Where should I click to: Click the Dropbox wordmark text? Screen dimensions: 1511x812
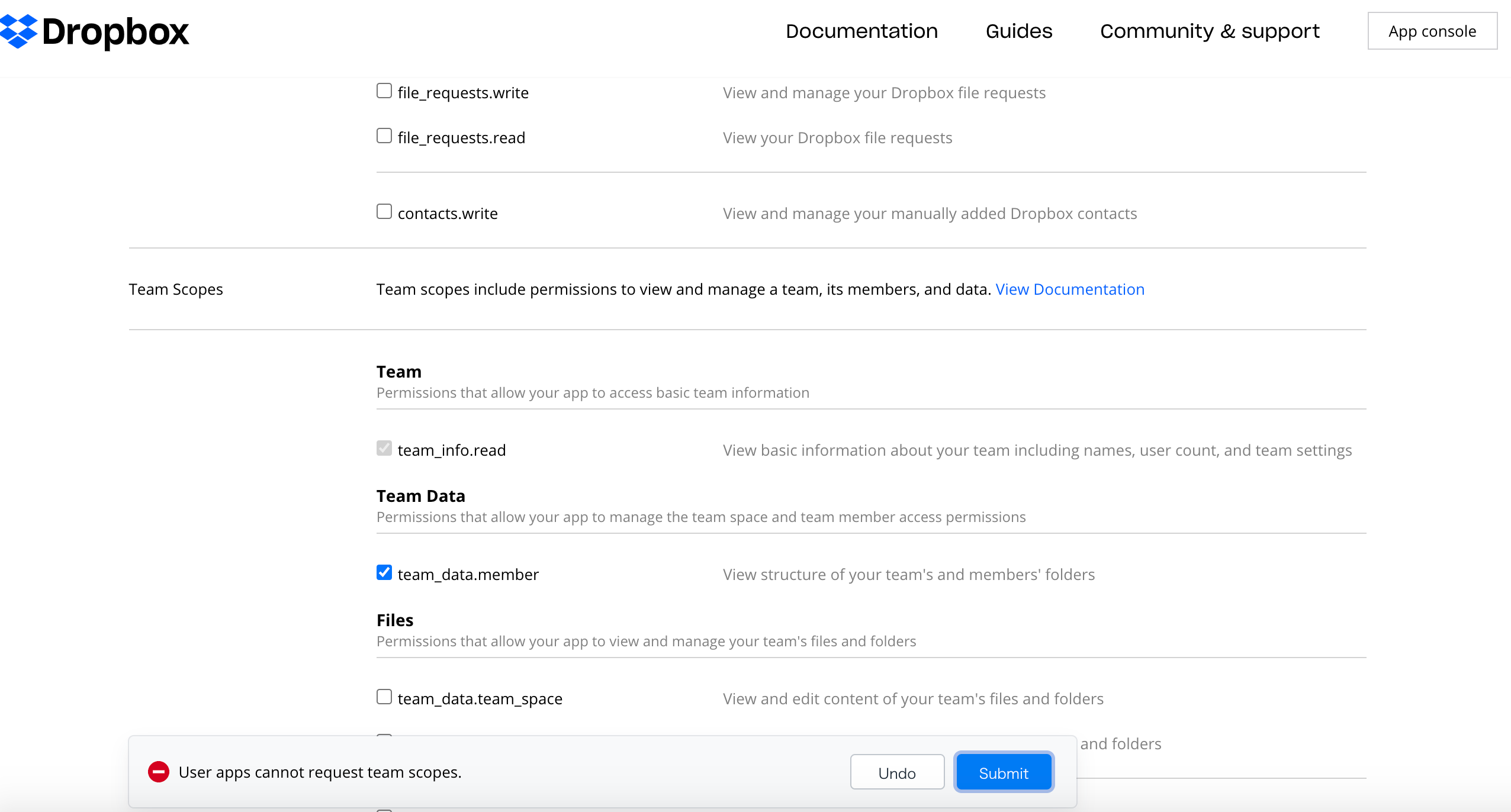point(115,32)
